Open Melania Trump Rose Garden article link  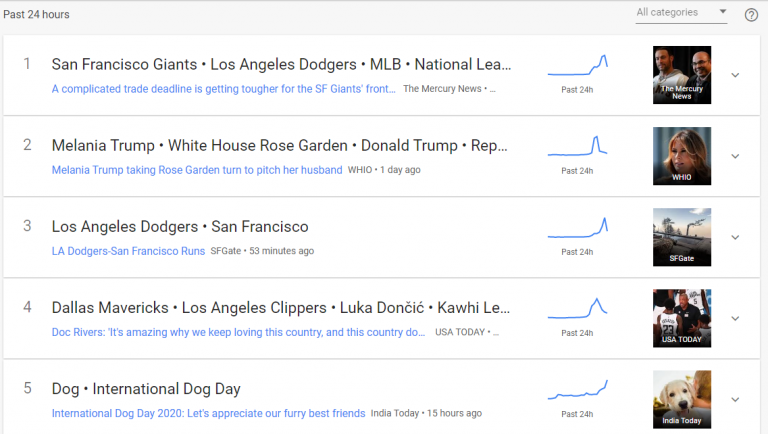coord(197,170)
